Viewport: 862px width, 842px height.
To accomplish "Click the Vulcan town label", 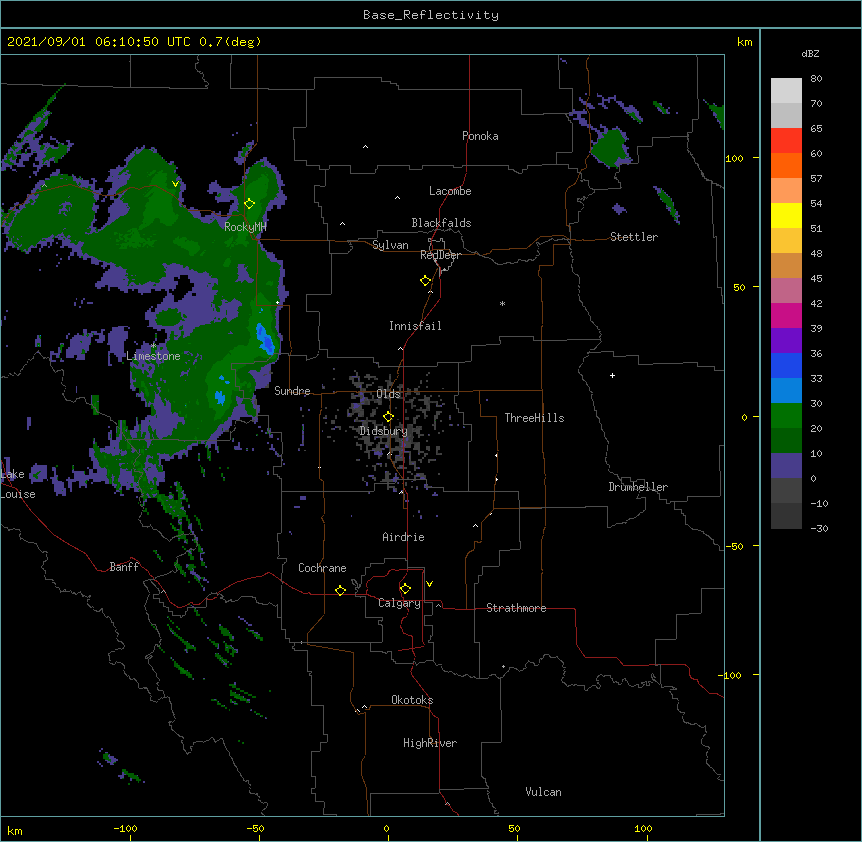I will point(543,792).
